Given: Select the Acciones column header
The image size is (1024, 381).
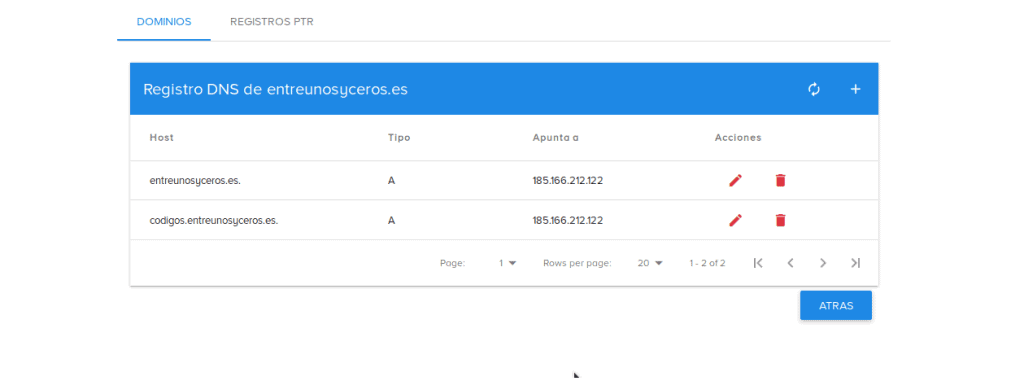Looking at the screenshot, I should (738, 138).
